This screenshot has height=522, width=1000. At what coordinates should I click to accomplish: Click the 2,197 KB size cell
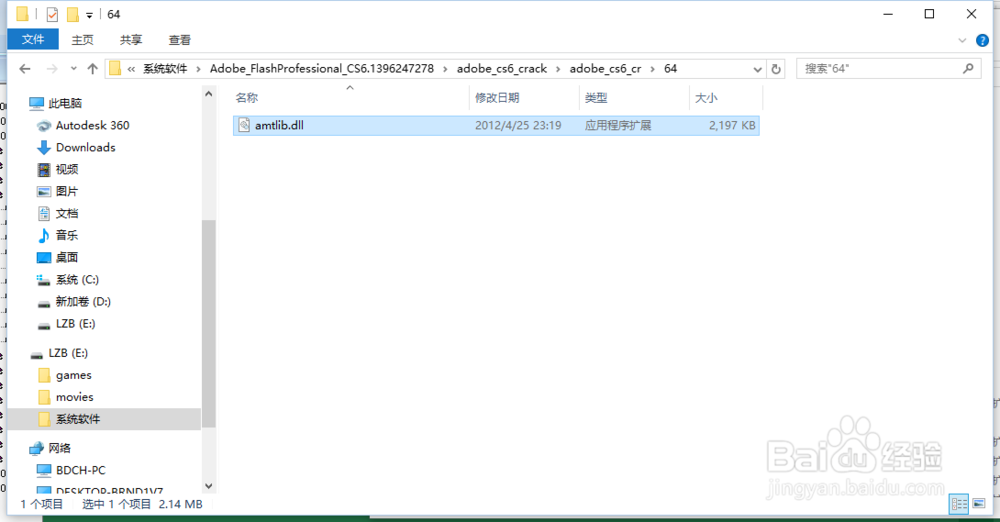click(x=732, y=126)
